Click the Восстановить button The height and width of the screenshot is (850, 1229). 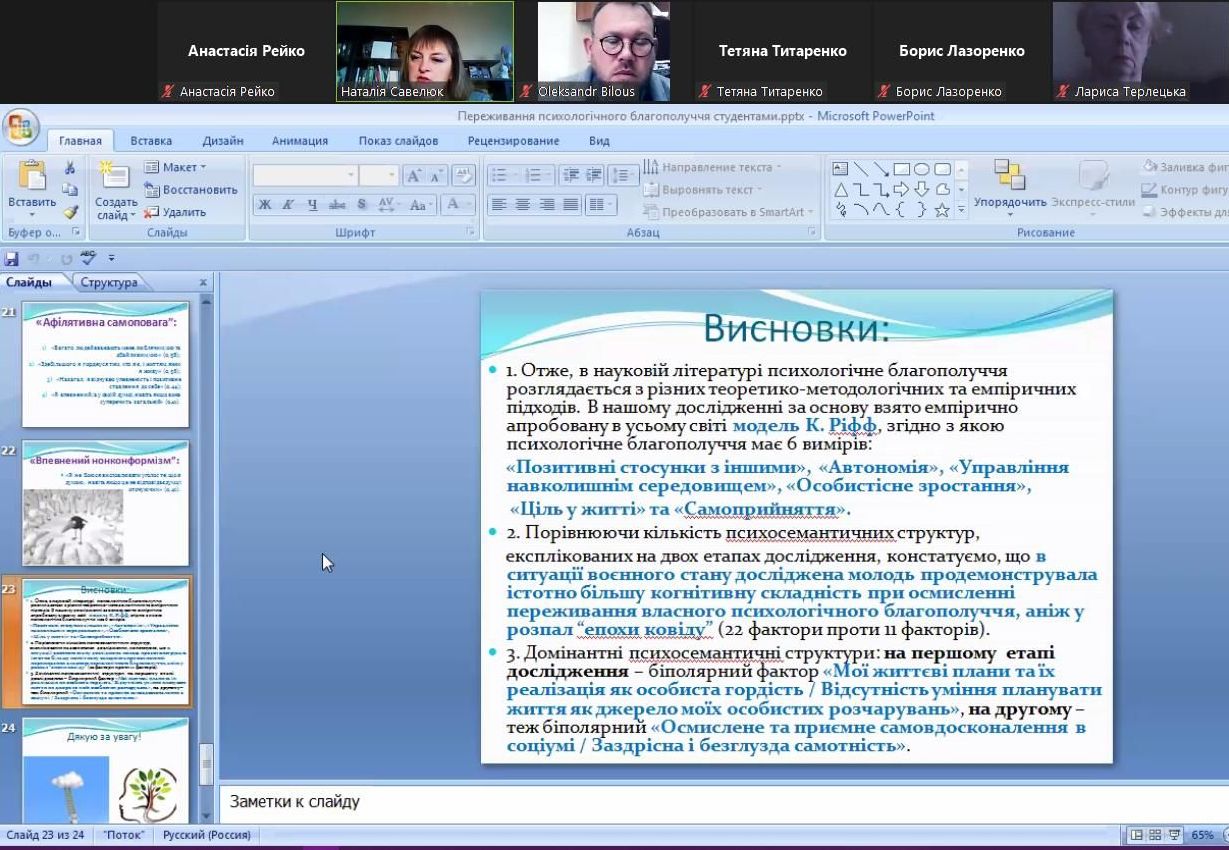(x=191, y=189)
